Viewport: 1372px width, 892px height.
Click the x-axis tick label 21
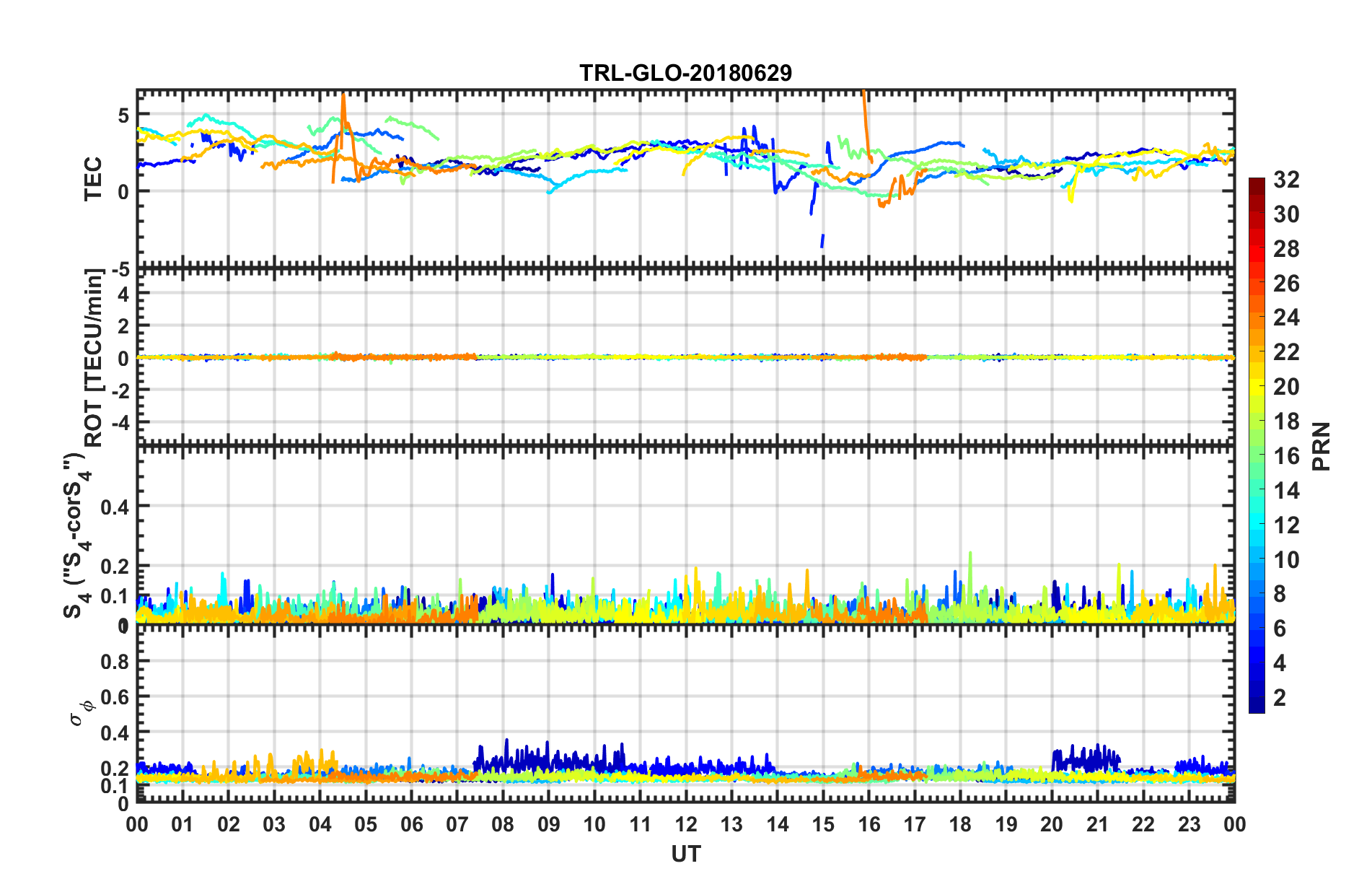click(1098, 824)
